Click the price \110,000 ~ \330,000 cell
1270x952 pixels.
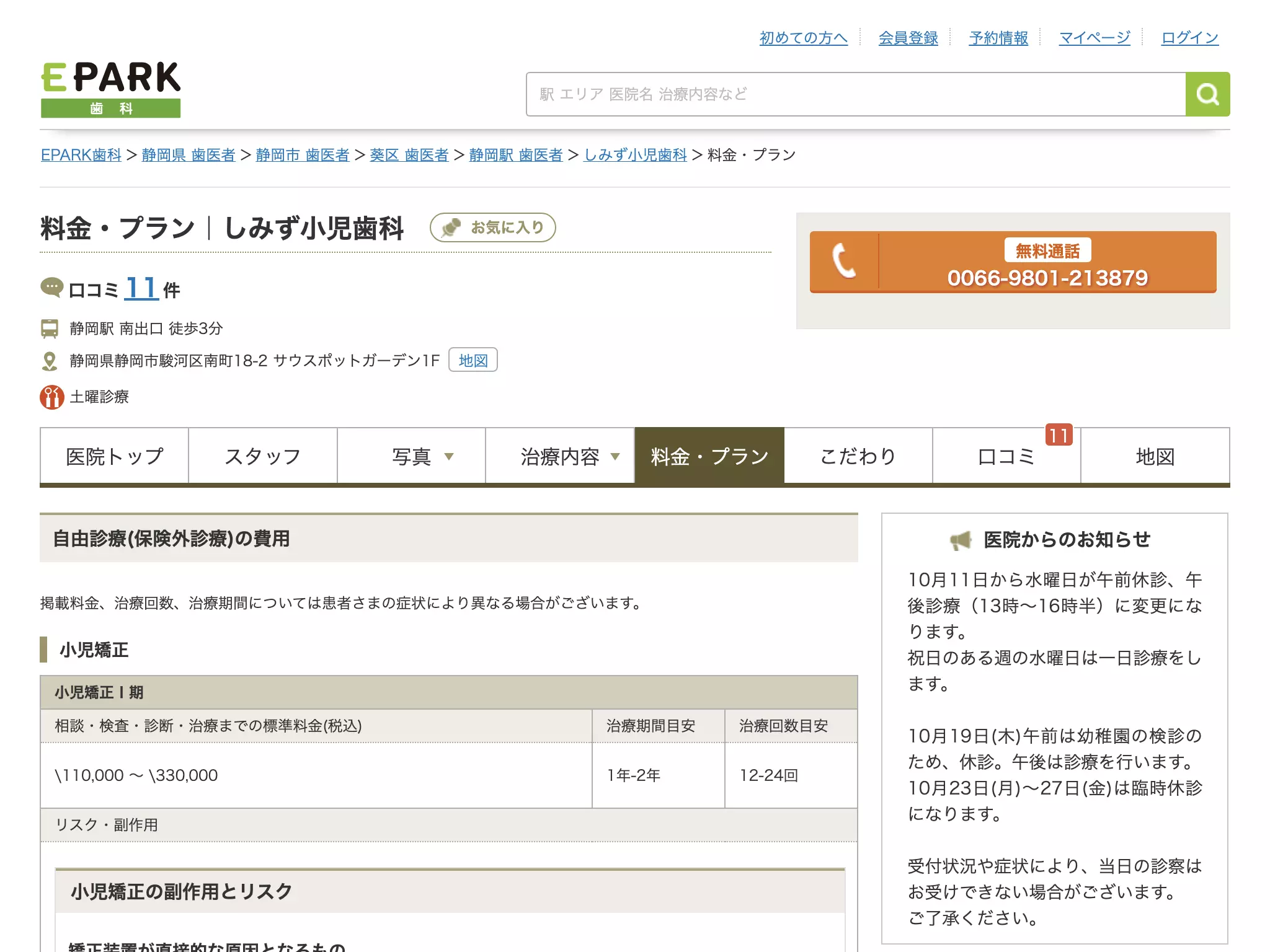tap(316, 775)
